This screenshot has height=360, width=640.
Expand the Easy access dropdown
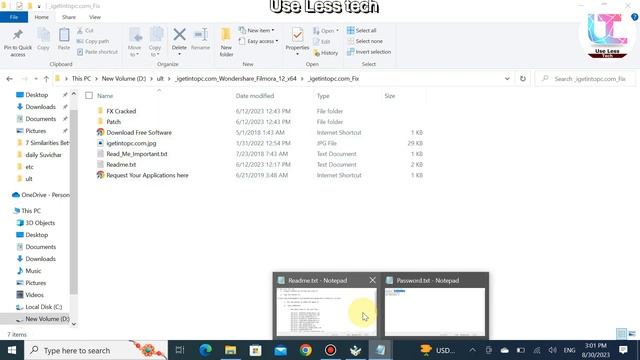click(259, 41)
